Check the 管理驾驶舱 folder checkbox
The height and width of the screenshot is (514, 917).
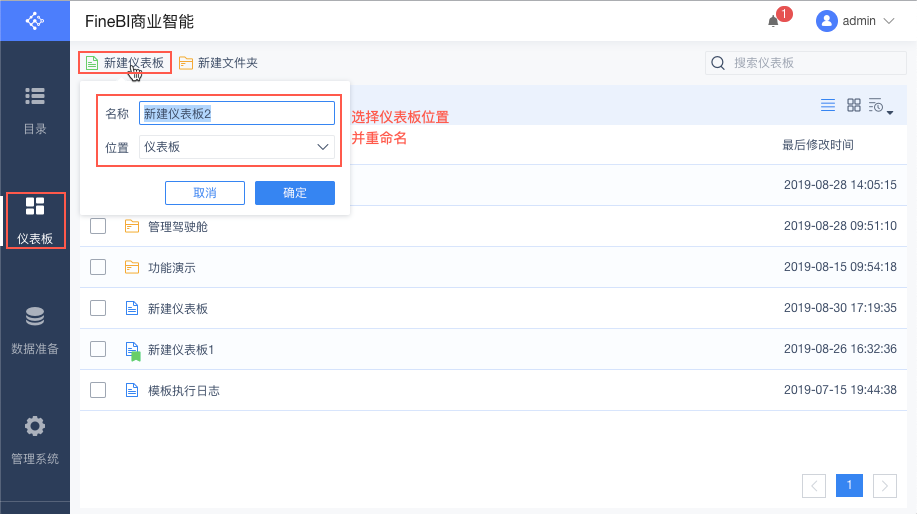point(98,226)
